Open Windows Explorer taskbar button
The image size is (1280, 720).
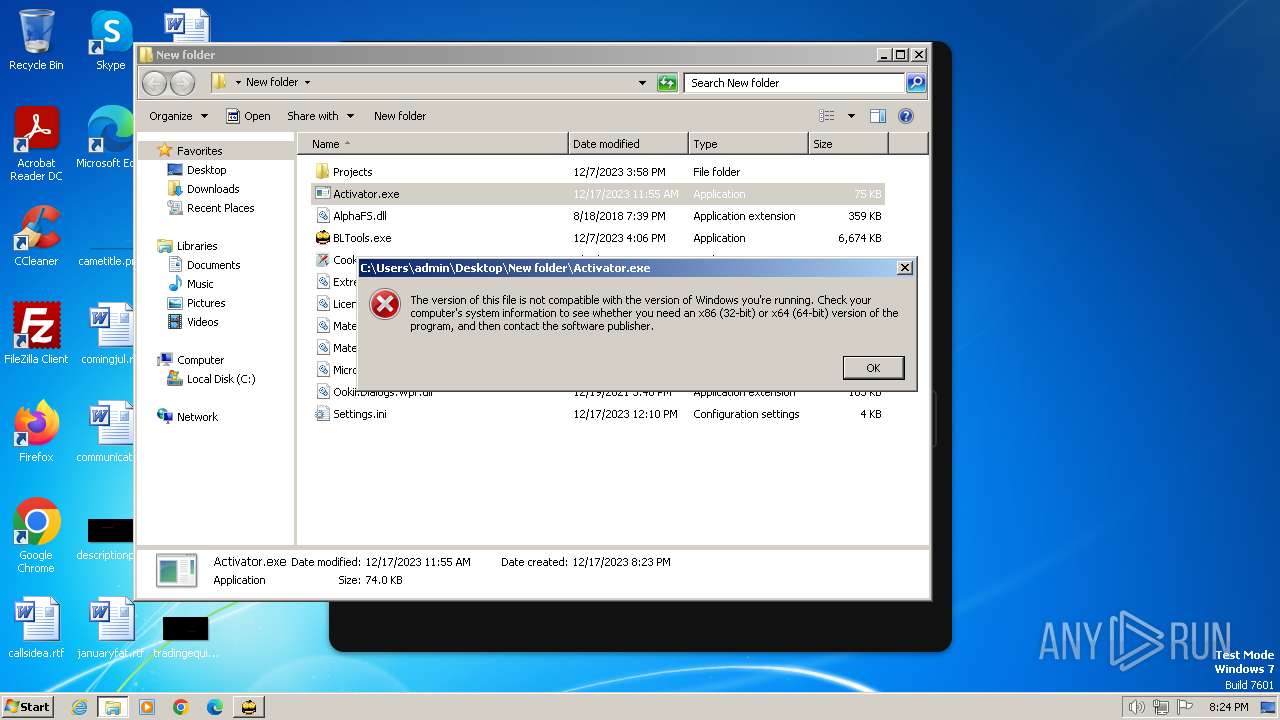point(113,707)
